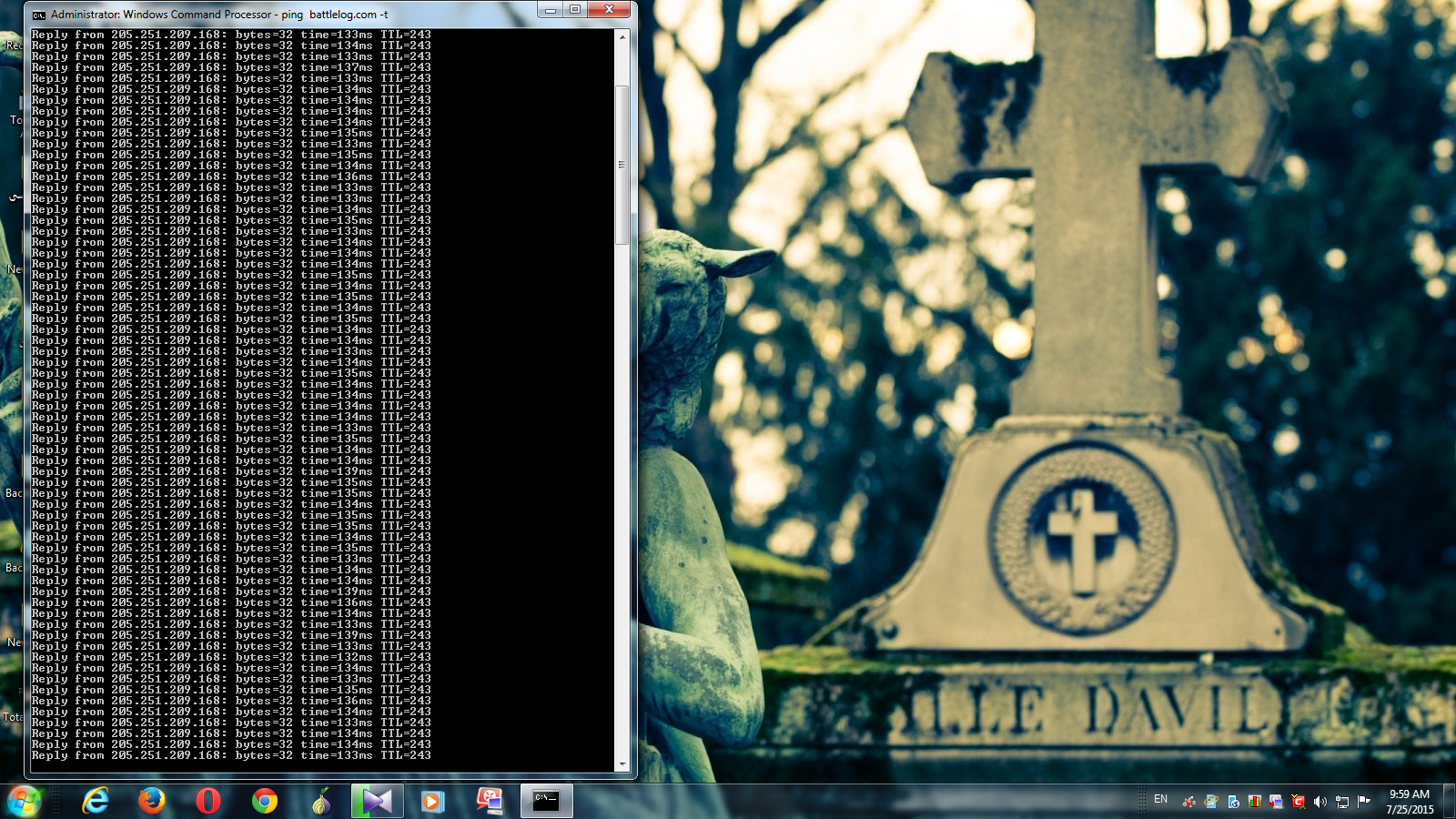Launch Google Chrome from the taskbar
The width and height of the screenshot is (1456, 819).
click(x=265, y=801)
